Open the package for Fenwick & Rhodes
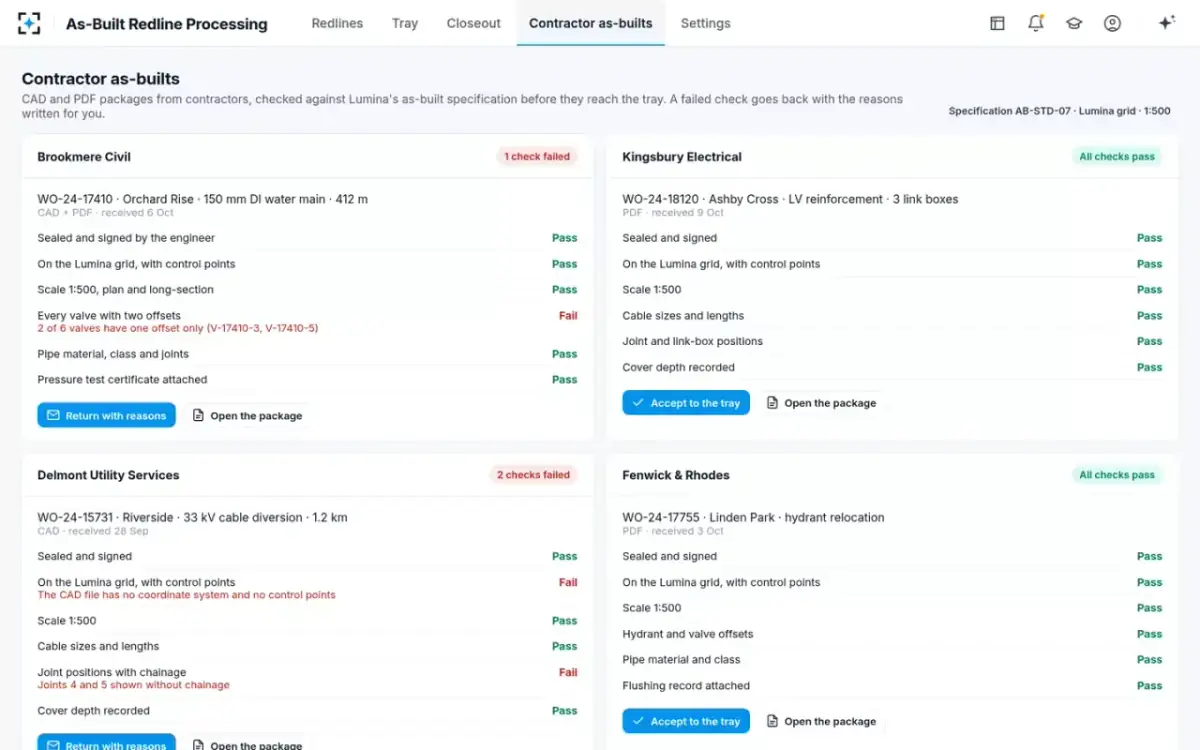1200x750 pixels. 821,721
